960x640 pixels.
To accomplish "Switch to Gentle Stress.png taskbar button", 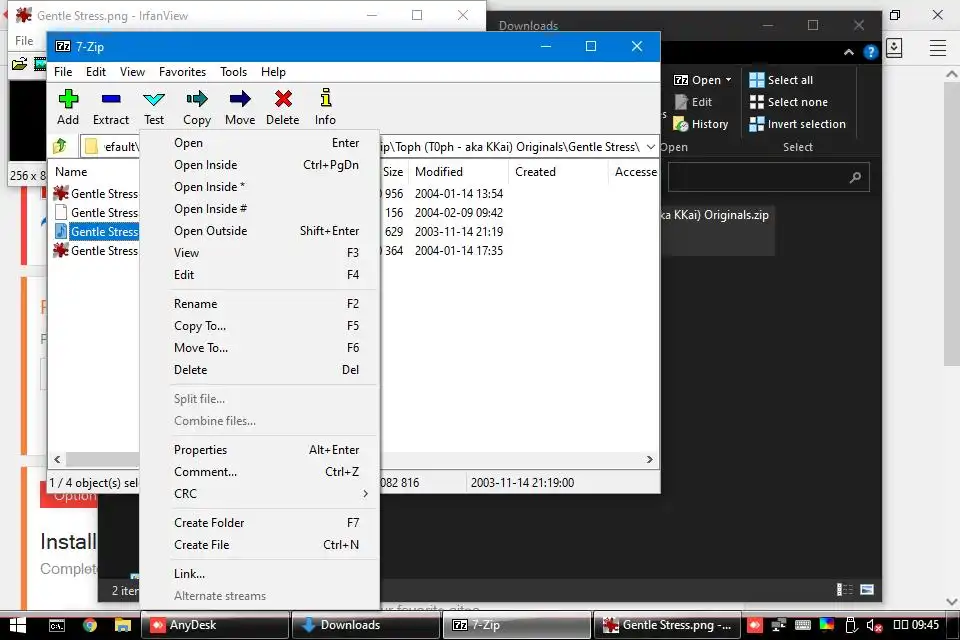I will click(x=667, y=625).
